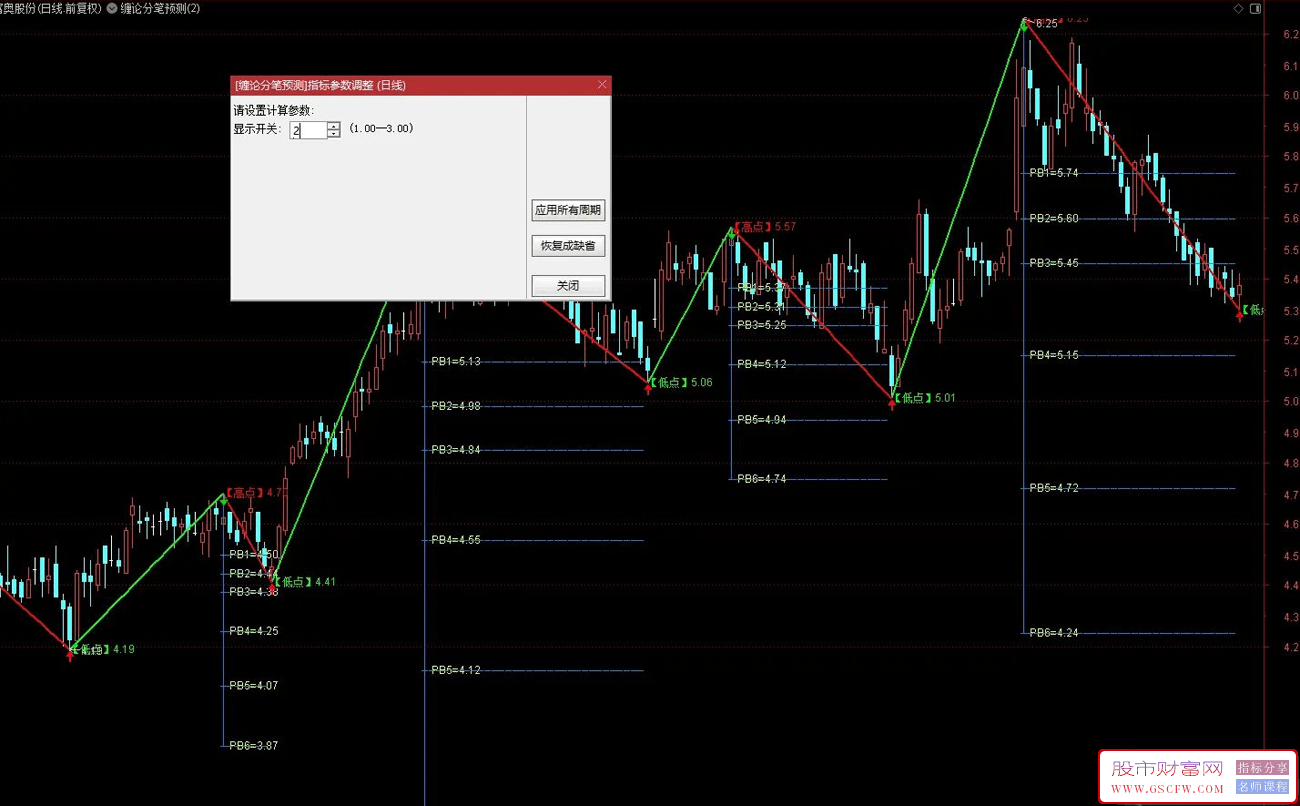The width and height of the screenshot is (1300, 806).
Task: Click the PB6=3.87 level label
Action: coord(254,746)
